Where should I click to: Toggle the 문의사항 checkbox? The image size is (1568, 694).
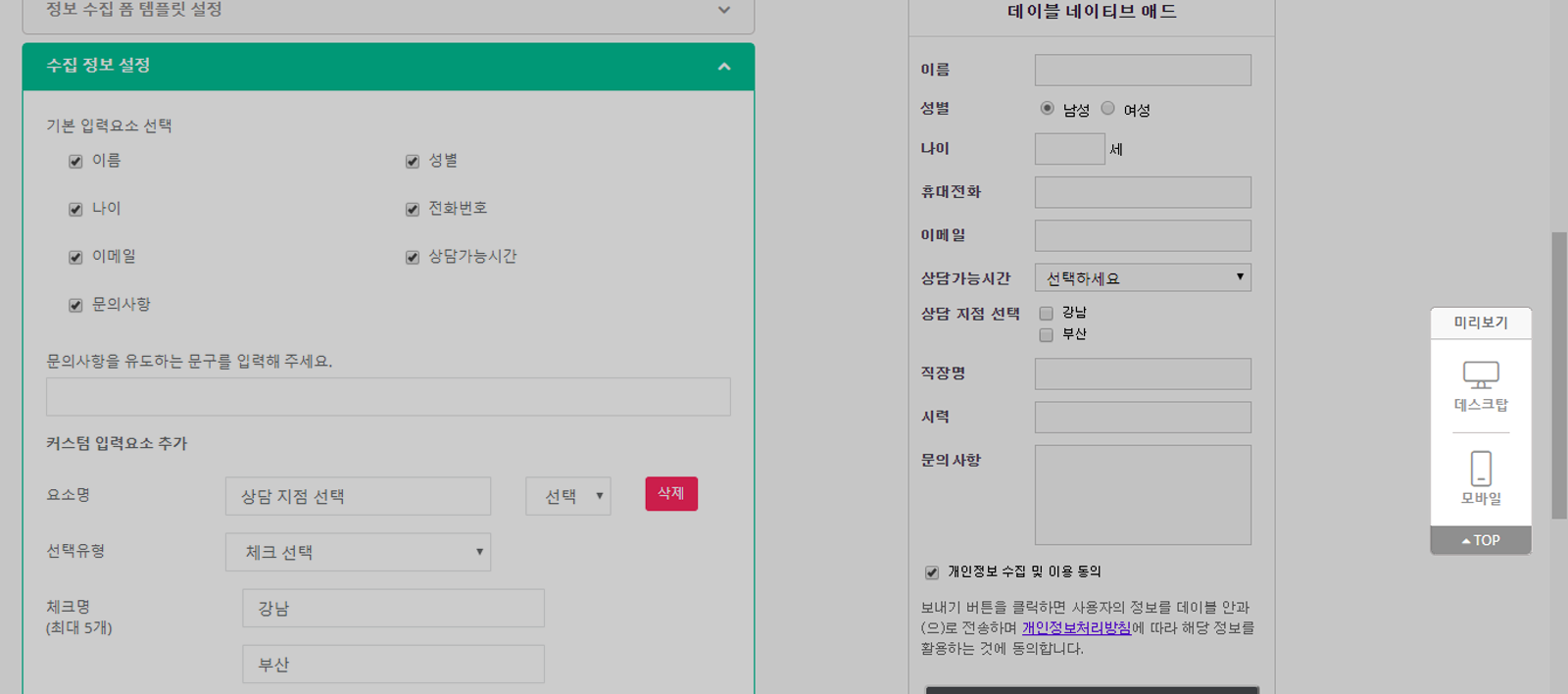tap(75, 306)
